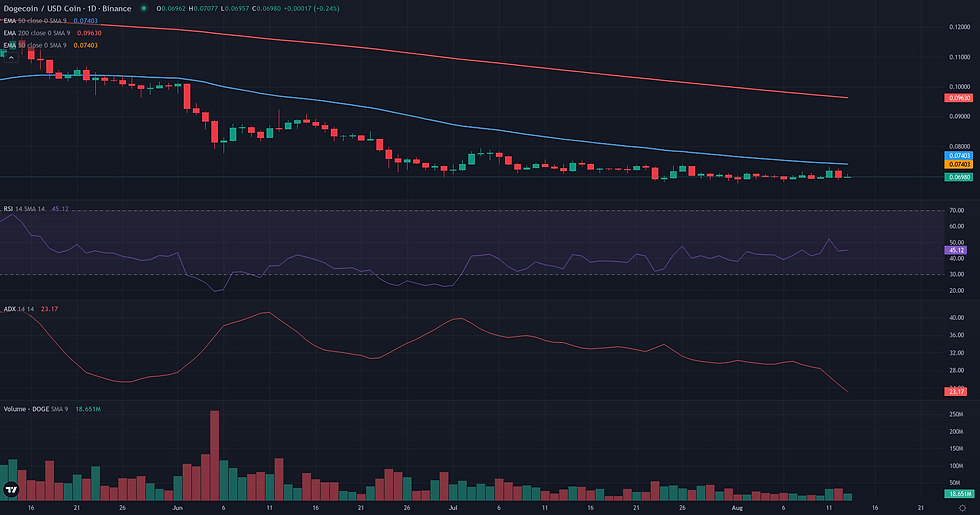The height and width of the screenshot is (515, 980).
Task: Click the 28.00 ADX axis label
Action: (956, 370)
